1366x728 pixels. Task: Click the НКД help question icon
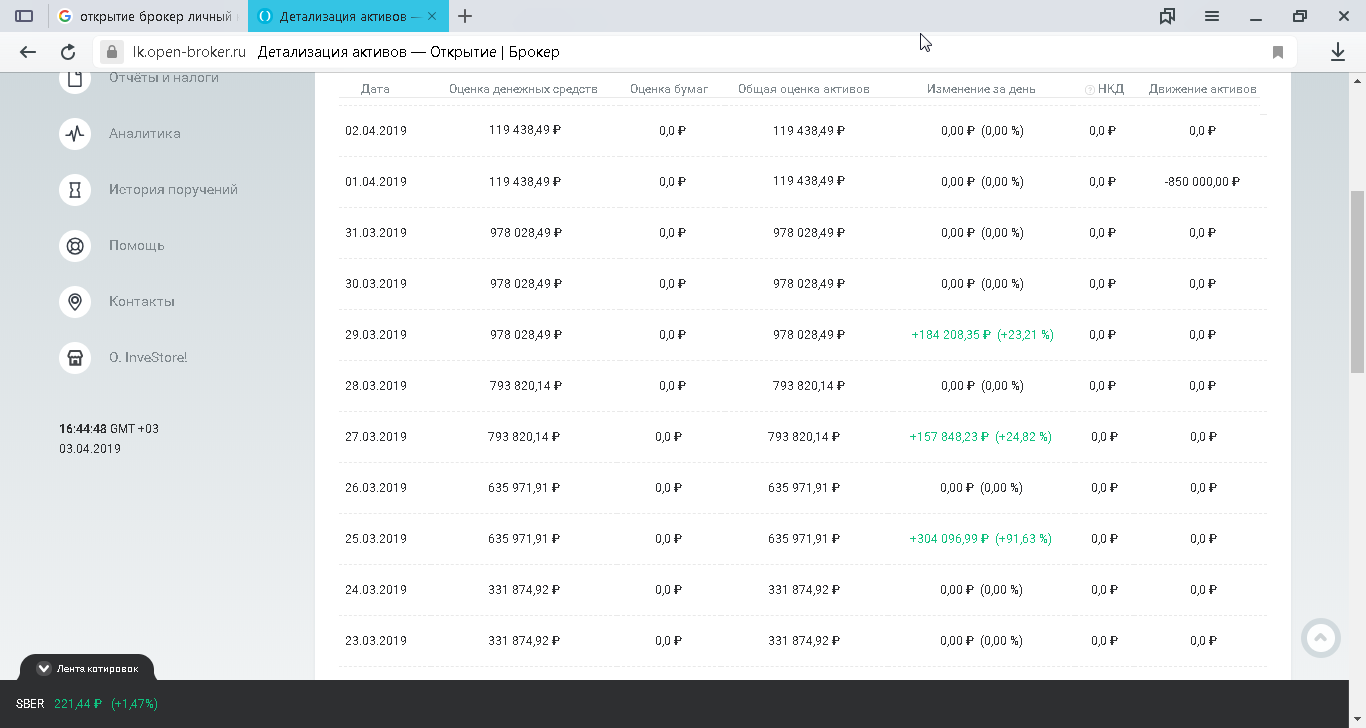coord(1089,90)
